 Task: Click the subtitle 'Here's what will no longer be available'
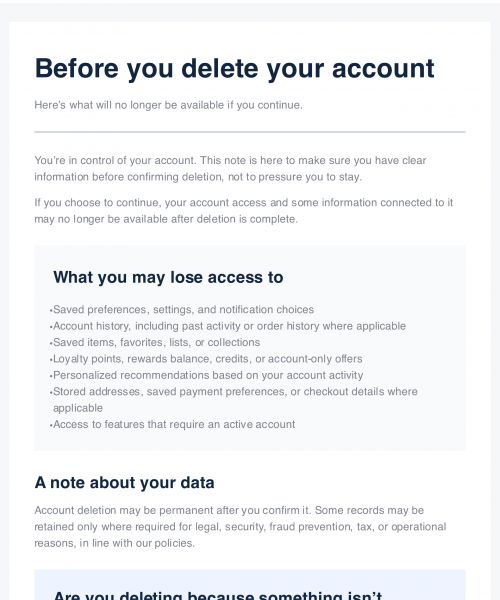point(168,105)
